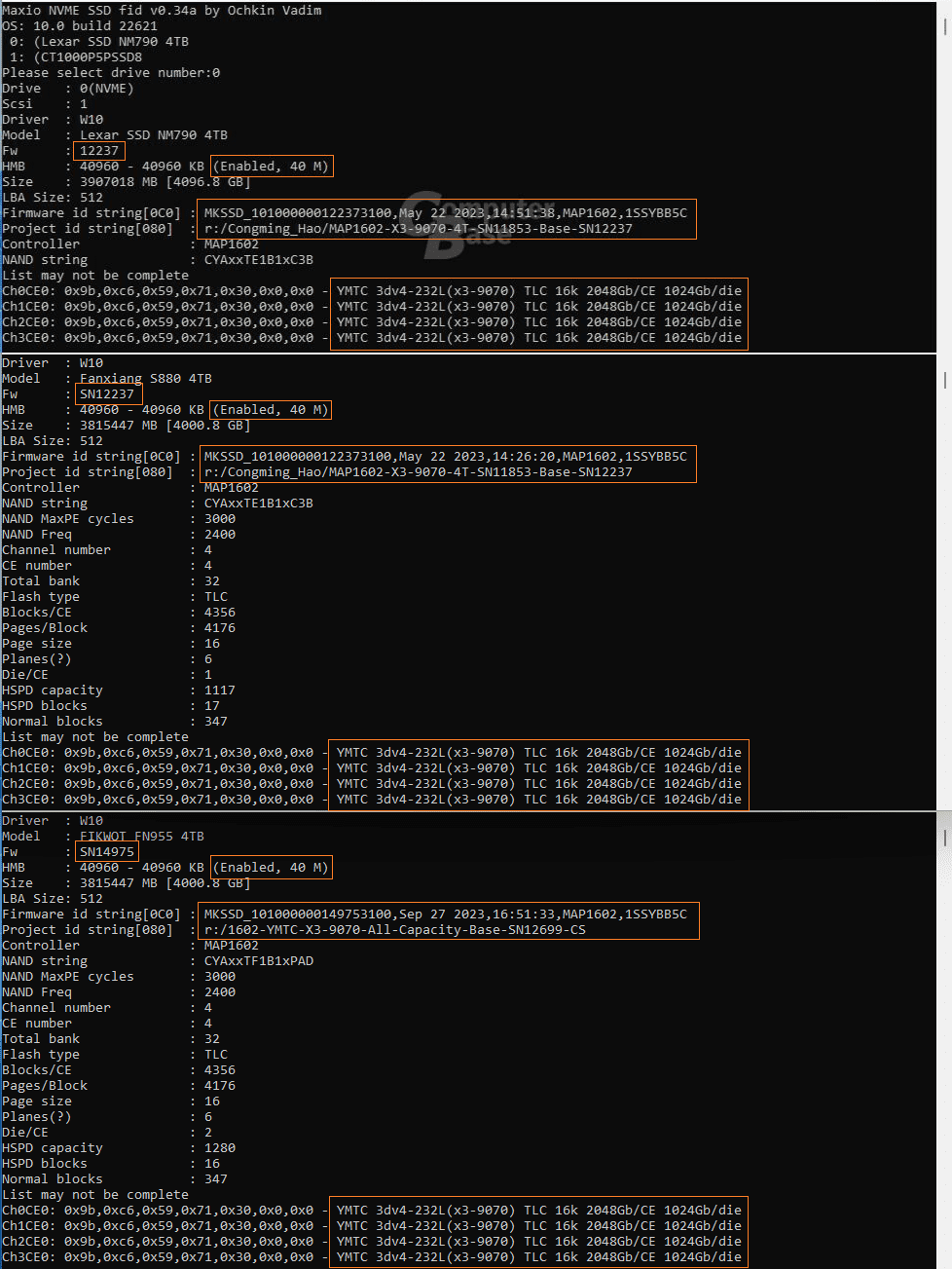Click firmware id string dated Sep 27 2023
Screen dimensions: 952x1269
[446, 914]
